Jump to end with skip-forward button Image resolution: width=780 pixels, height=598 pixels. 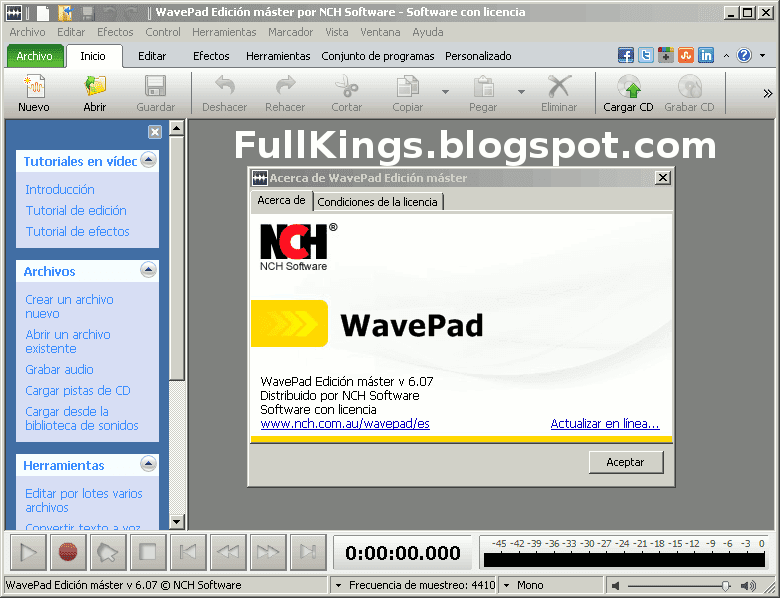[308, 552]
